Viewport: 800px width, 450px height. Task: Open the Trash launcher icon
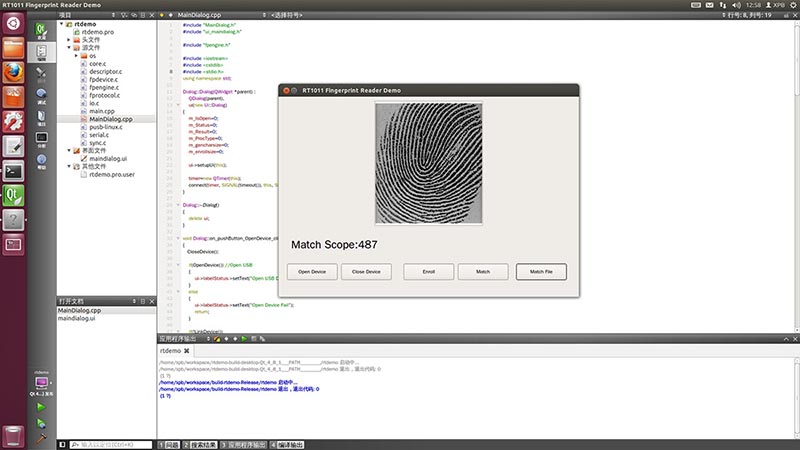tap(13, 437)
